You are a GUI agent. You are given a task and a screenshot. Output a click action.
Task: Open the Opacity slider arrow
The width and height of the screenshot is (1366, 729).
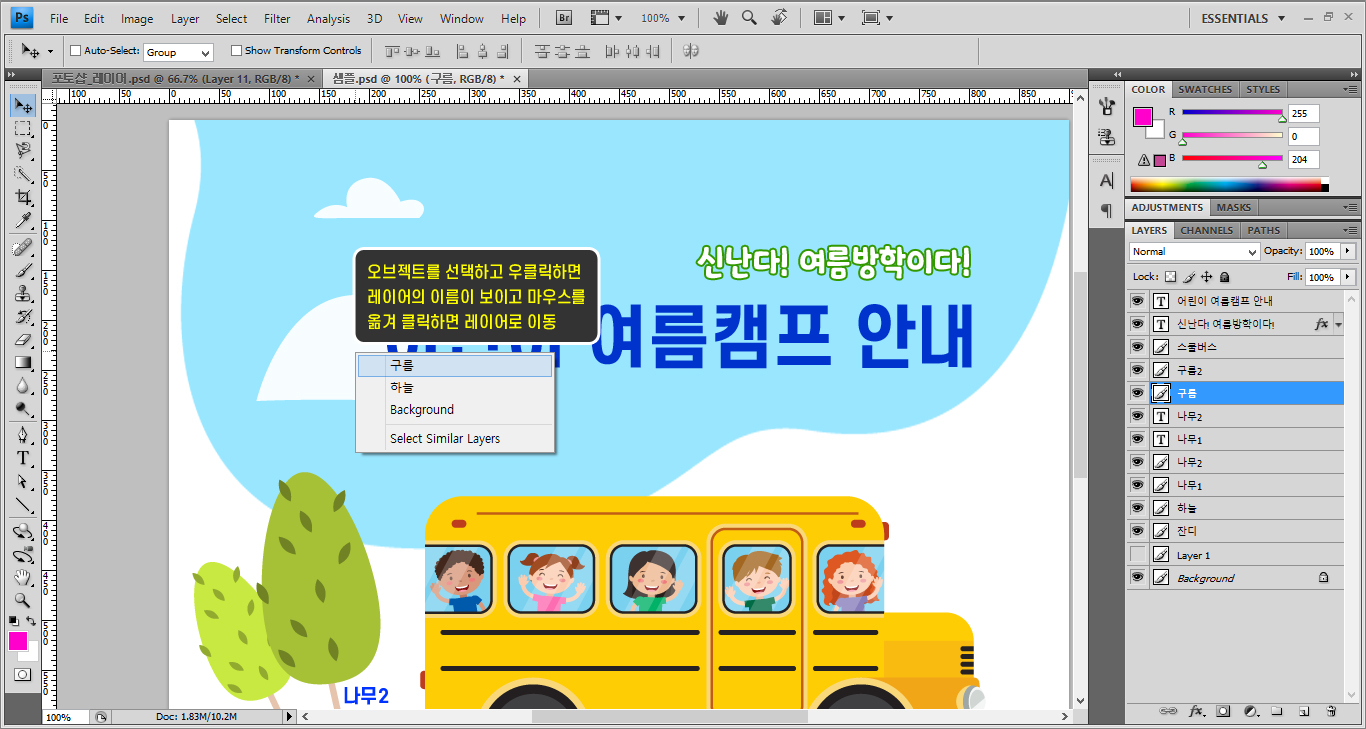coord(1348,252)
